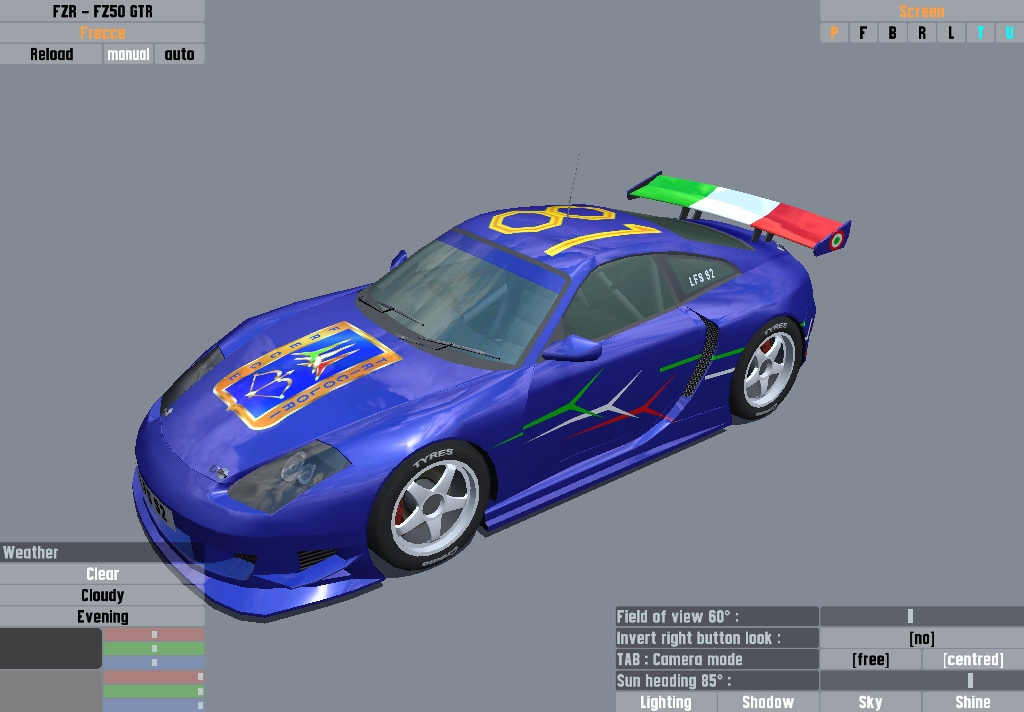
Task: Open the FZR - FZ50 GTR car selector
Action: pos(102,11)
